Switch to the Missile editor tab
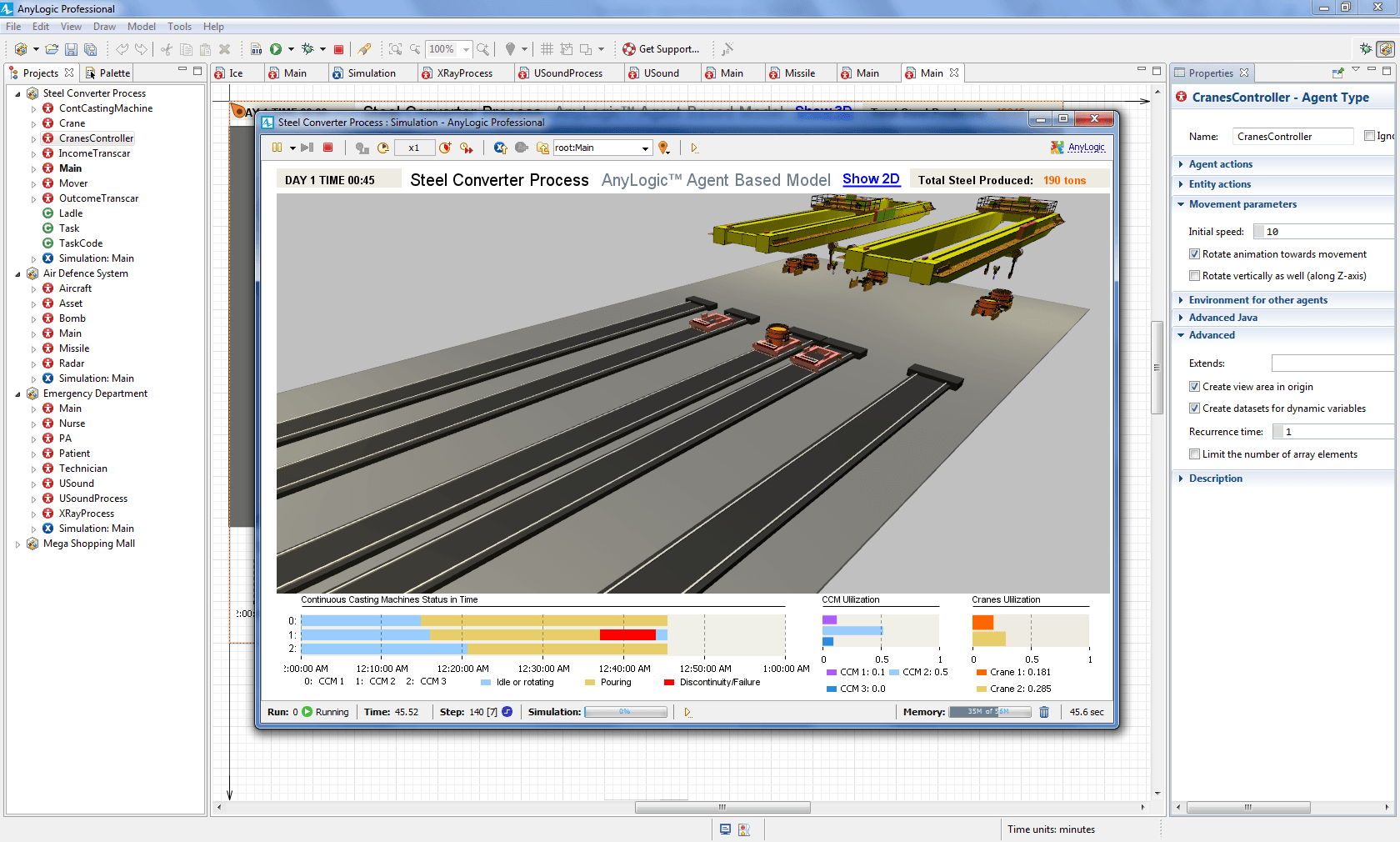The image size is (1400, 842). pyautogui.click(x=799, y=73)
